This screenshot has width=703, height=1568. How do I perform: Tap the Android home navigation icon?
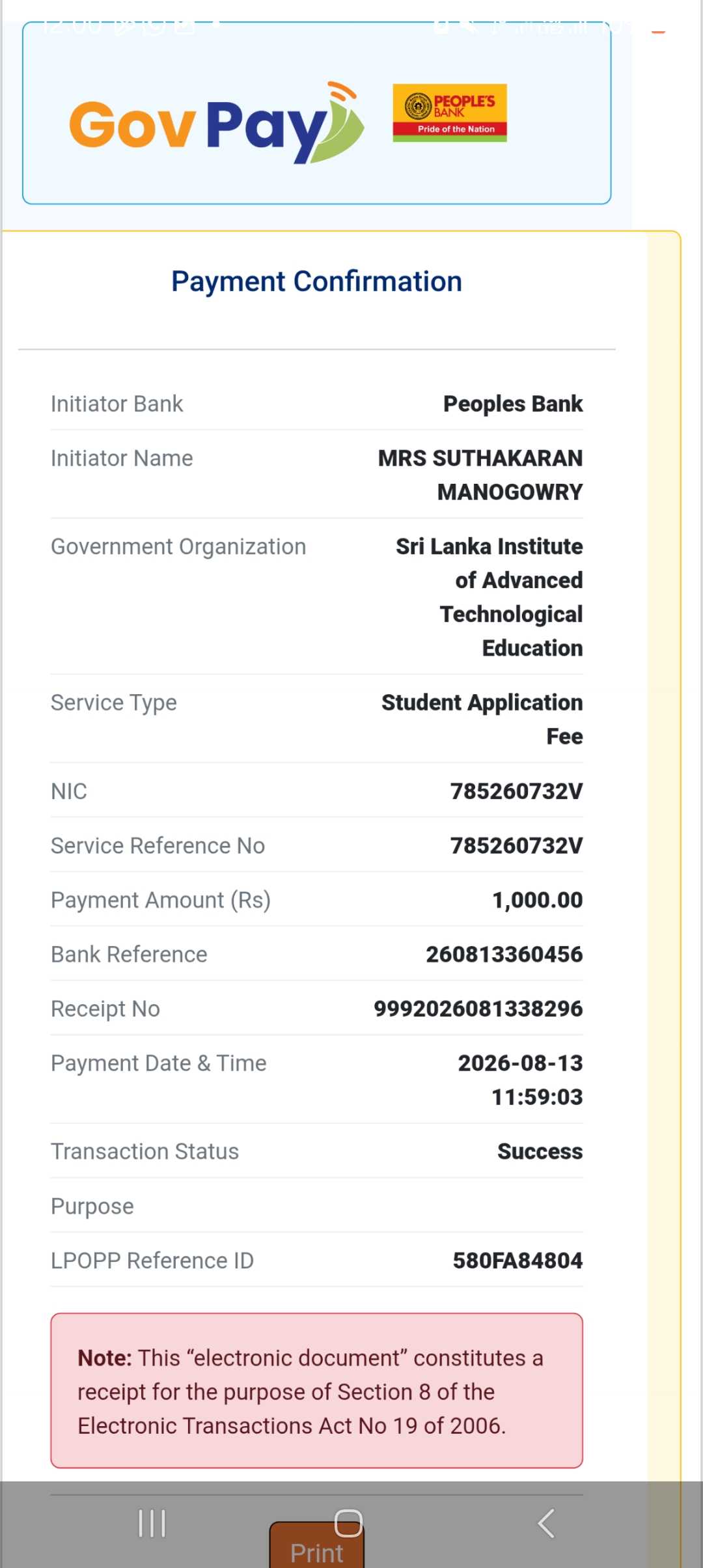348,1523
